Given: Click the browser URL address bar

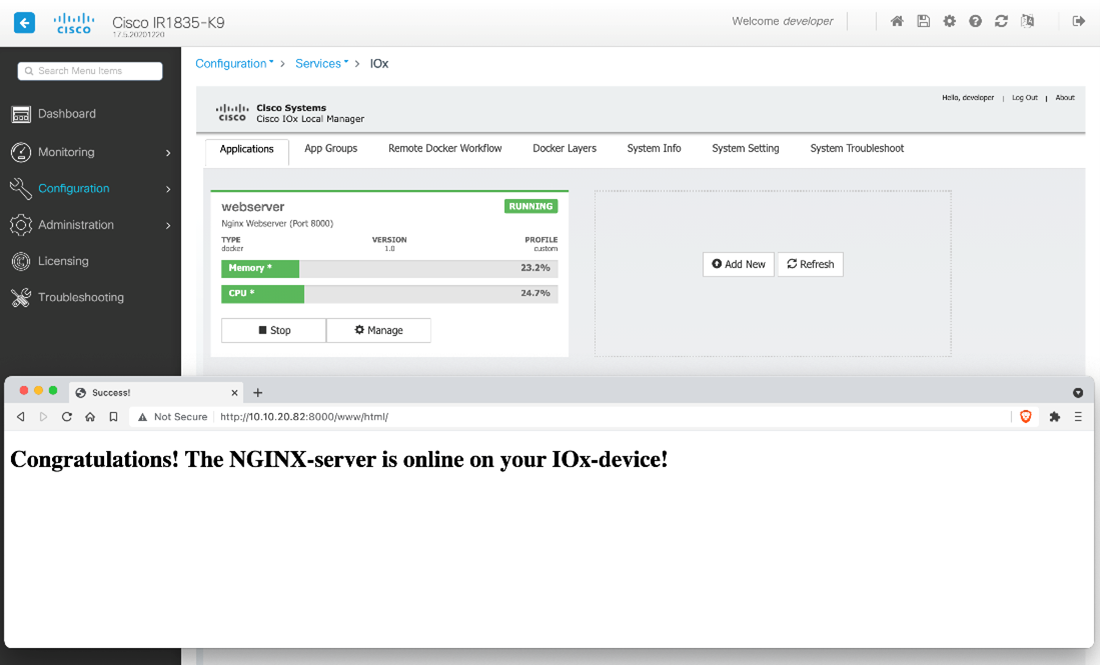Looking at the screenshot, I should click(x=600, y=417).
